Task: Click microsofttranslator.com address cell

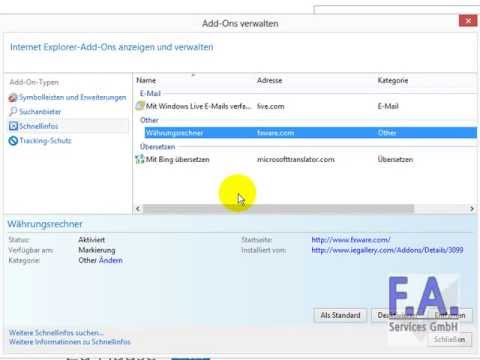Action: point(296,159)
